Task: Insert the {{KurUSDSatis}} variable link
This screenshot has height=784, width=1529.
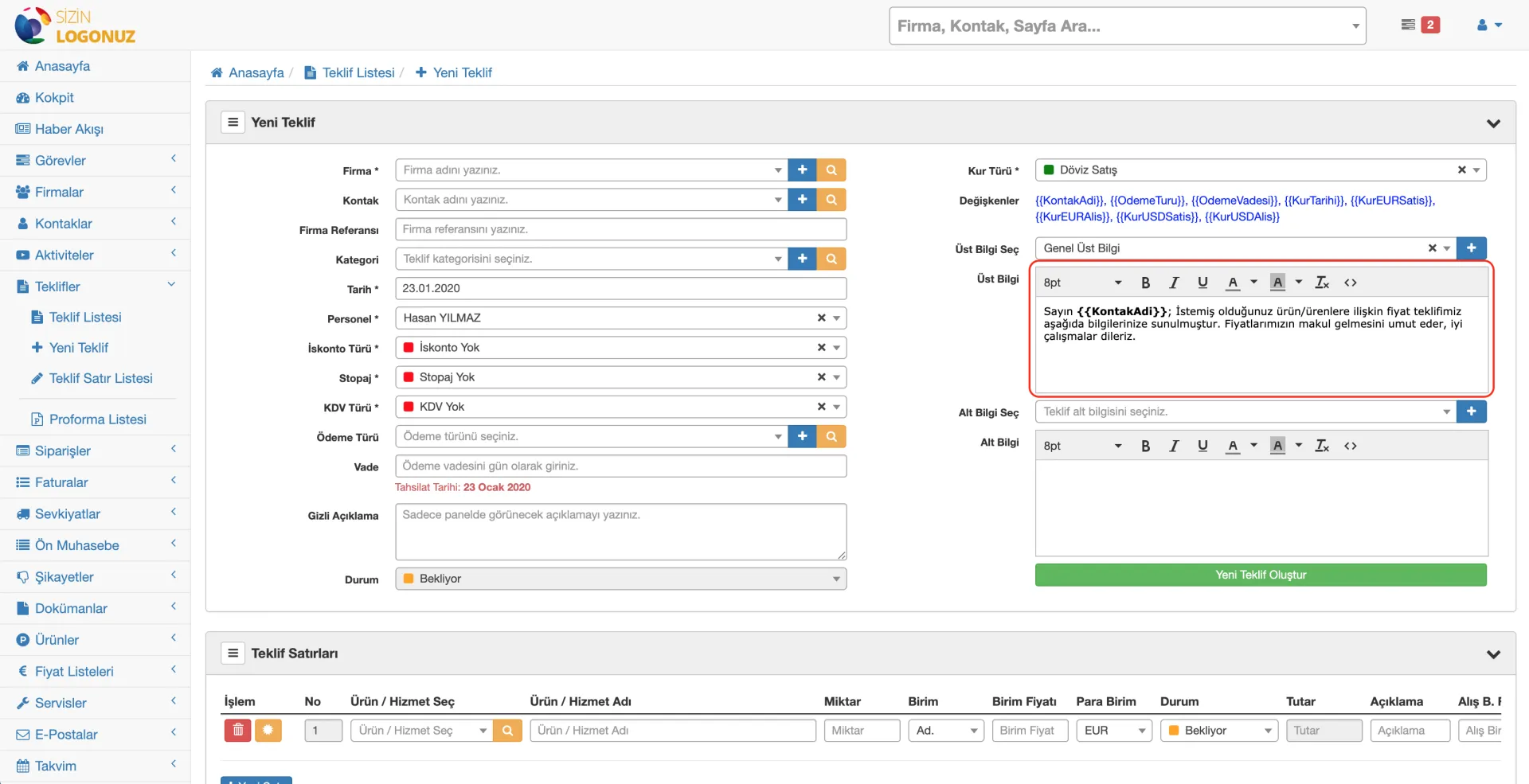Action: click(x=1157, y=216)
